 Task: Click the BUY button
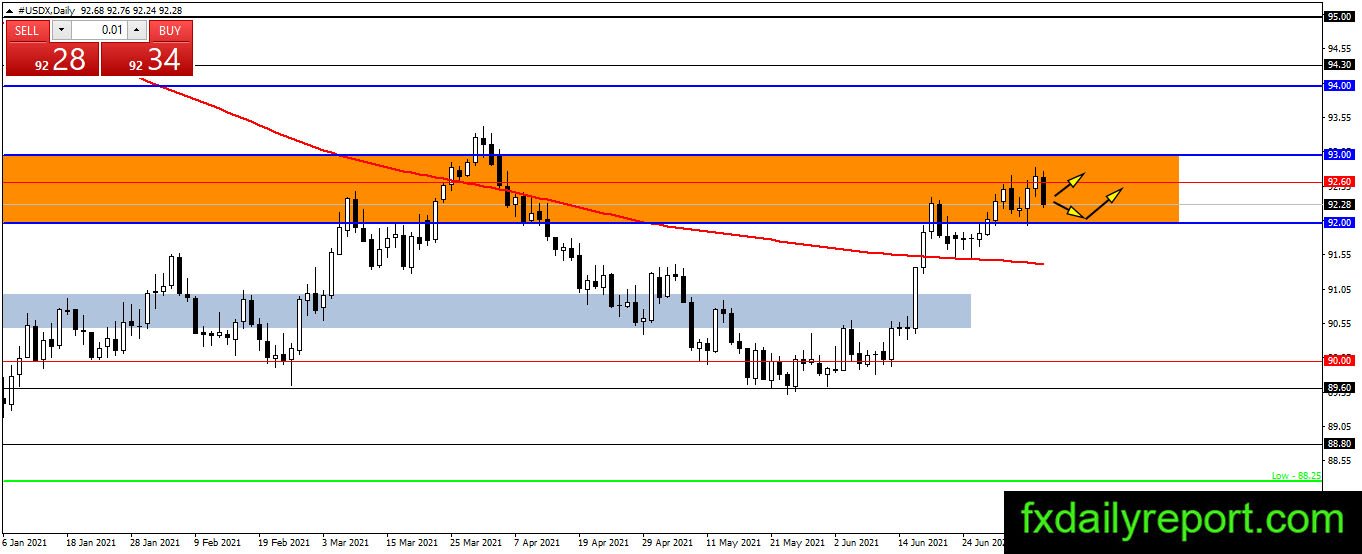(x=171, y=31)
